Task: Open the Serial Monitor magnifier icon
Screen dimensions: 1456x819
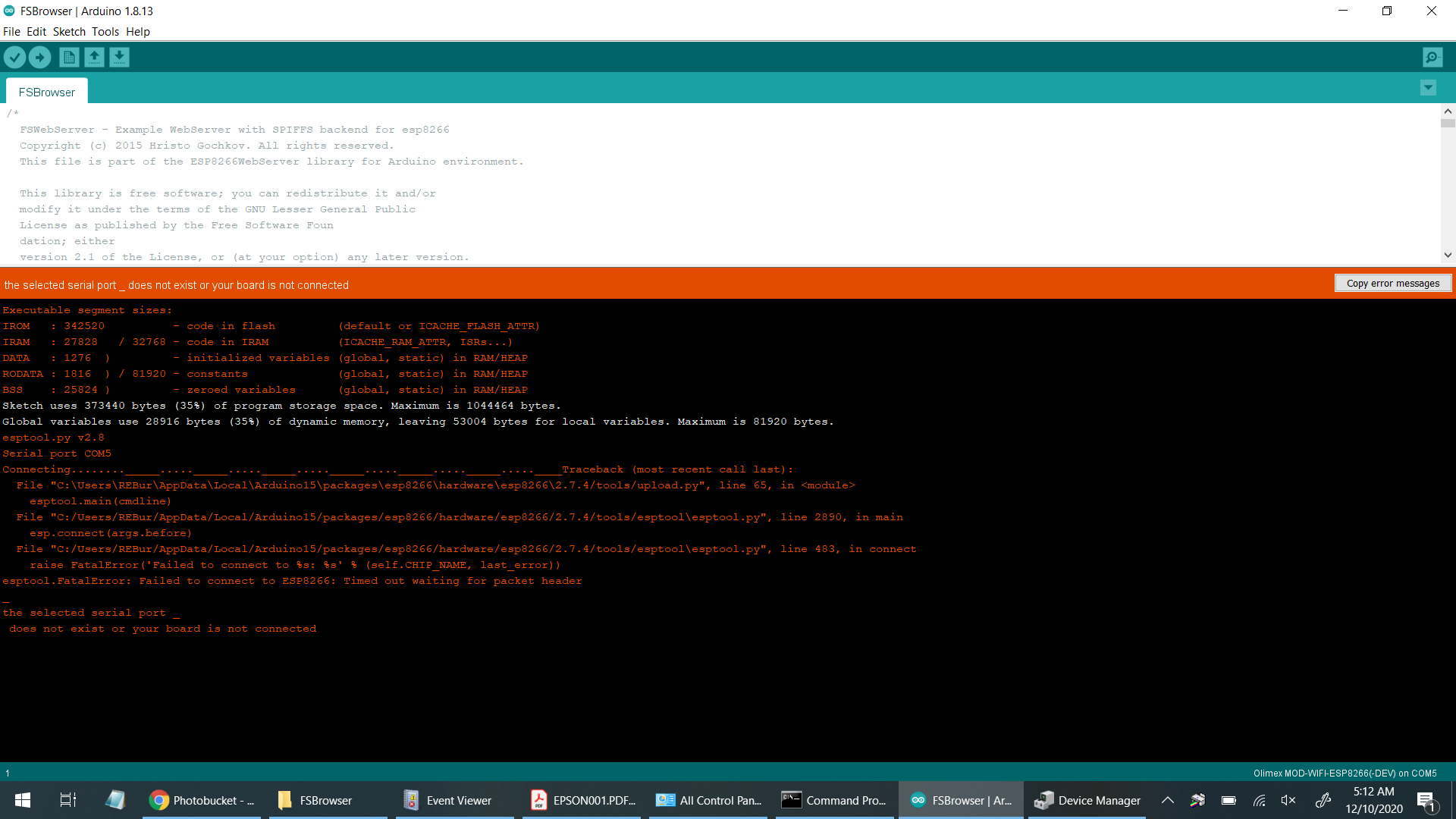Action: point(1432,57)
